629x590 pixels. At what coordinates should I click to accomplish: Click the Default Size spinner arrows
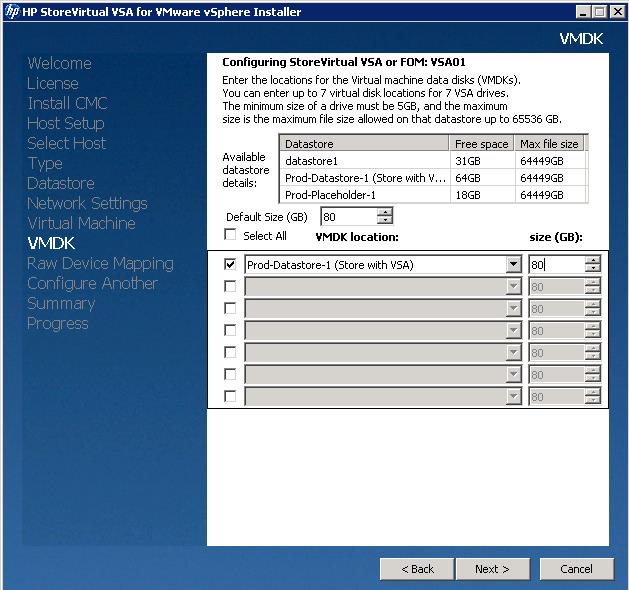[x=385, y=217]
